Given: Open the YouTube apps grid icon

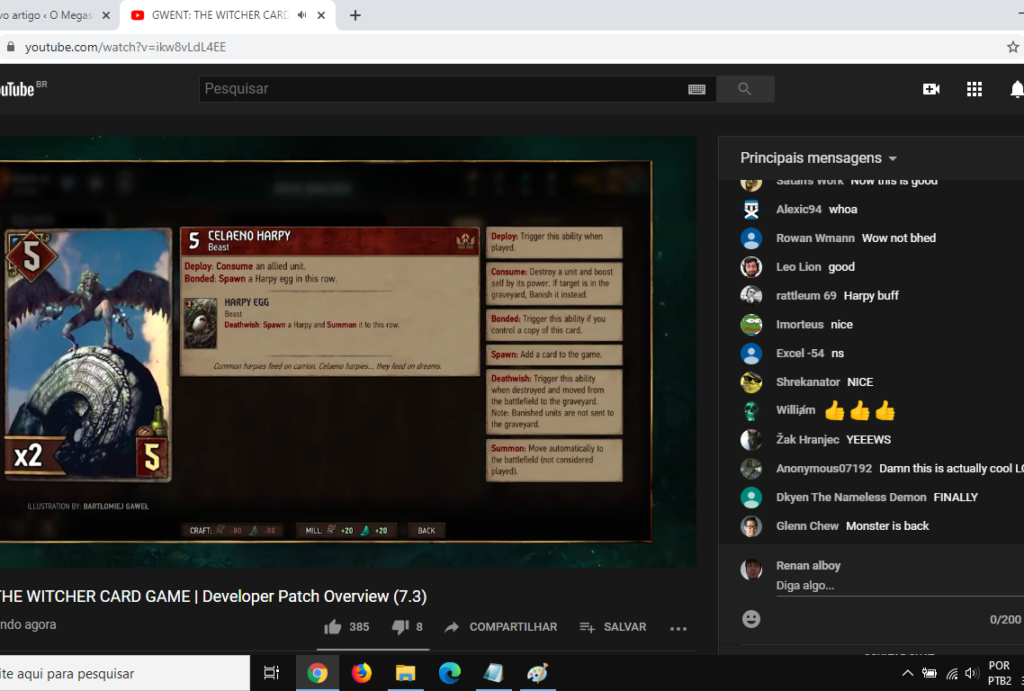Looking at the screenshot, I should [x=974, y=89].
